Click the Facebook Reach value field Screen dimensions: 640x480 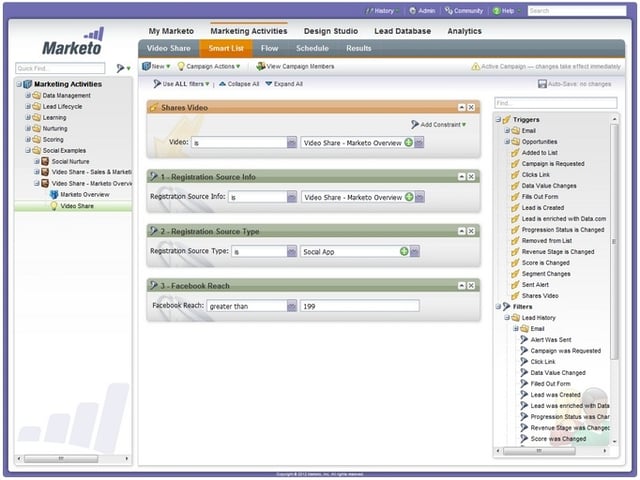[x=360, y=306]
